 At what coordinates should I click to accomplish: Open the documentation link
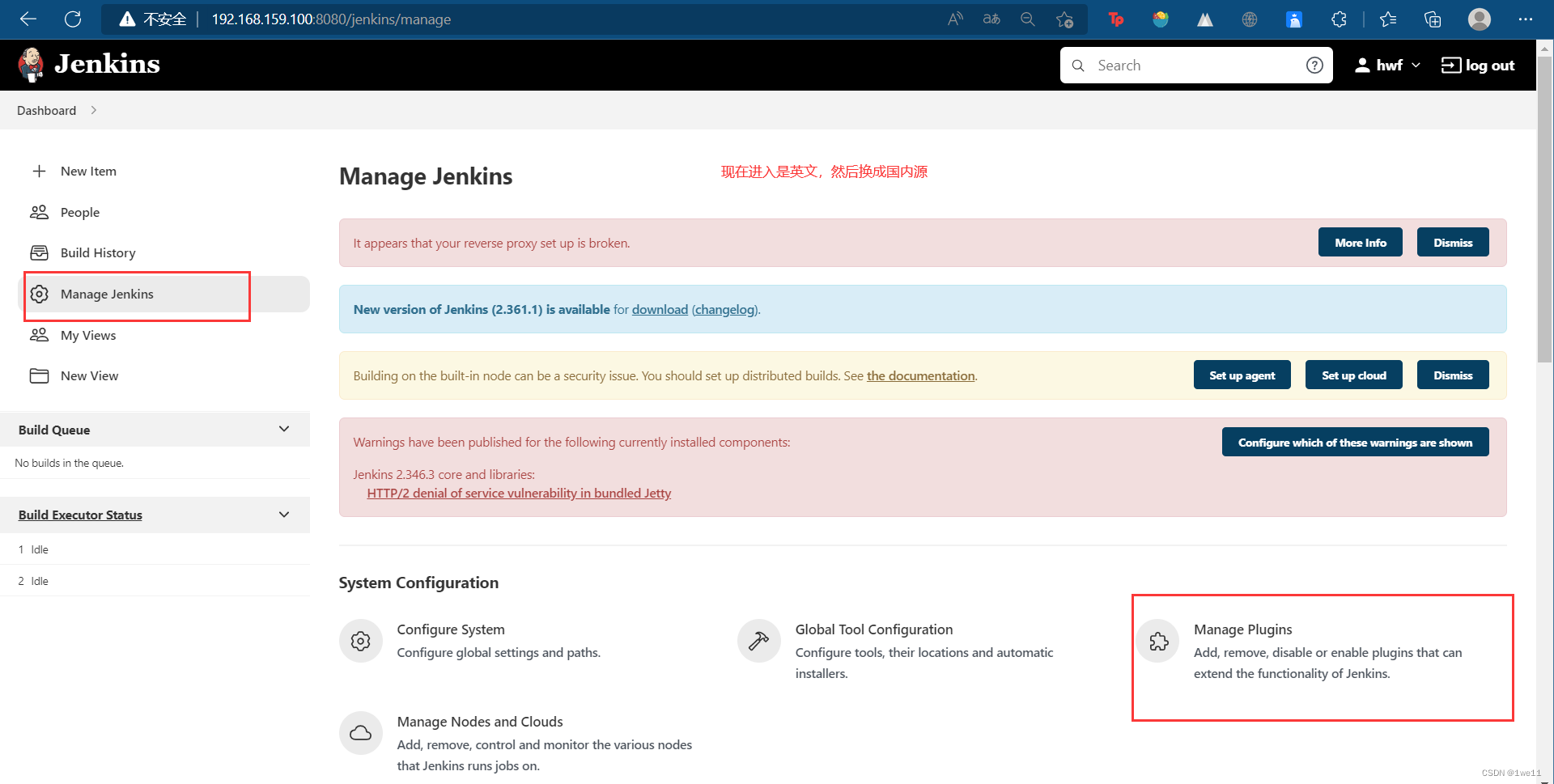point(920,376)
